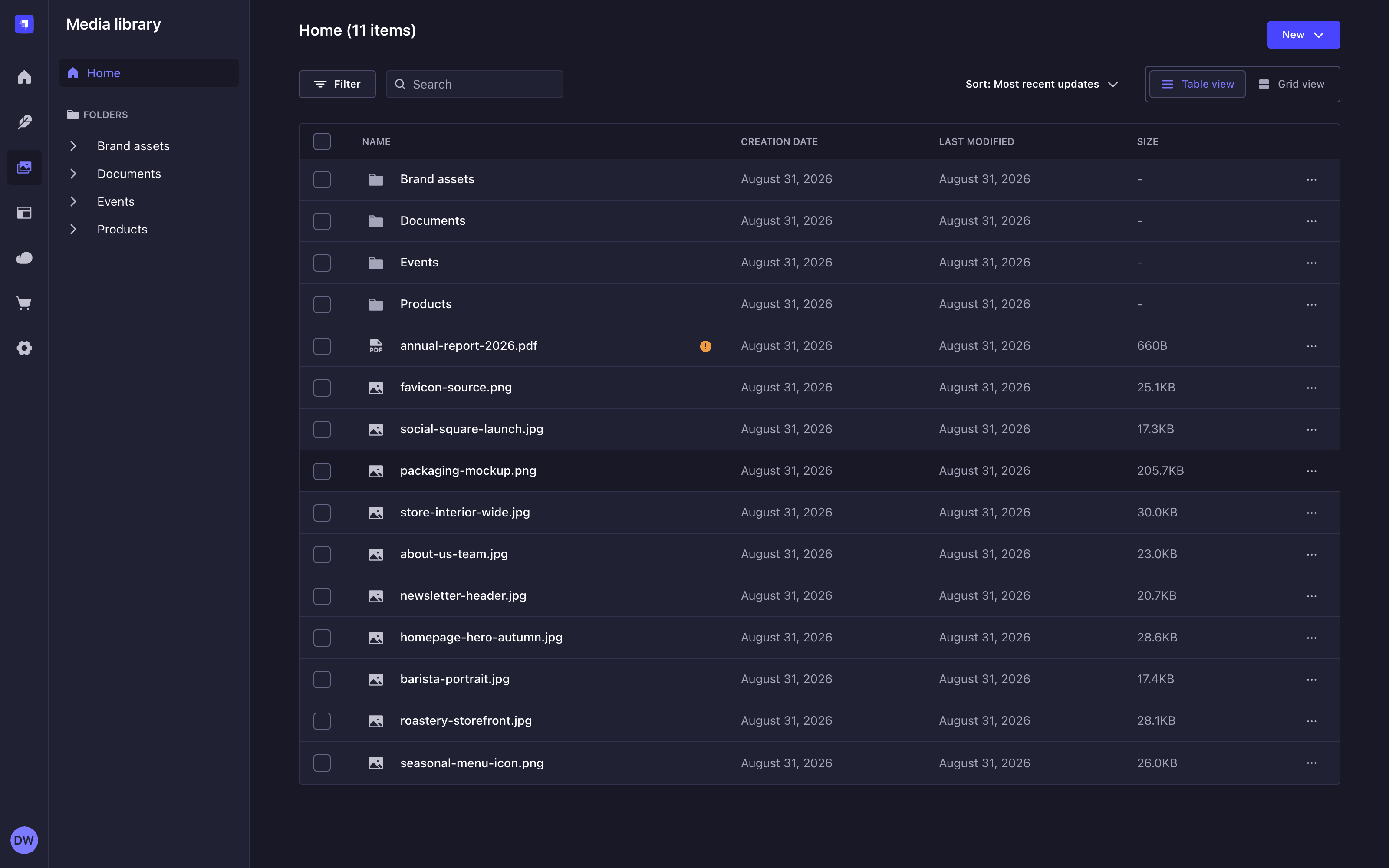
Task: Check the about-us-team.jpg checkbox
Action: click(x=322, y=555)
